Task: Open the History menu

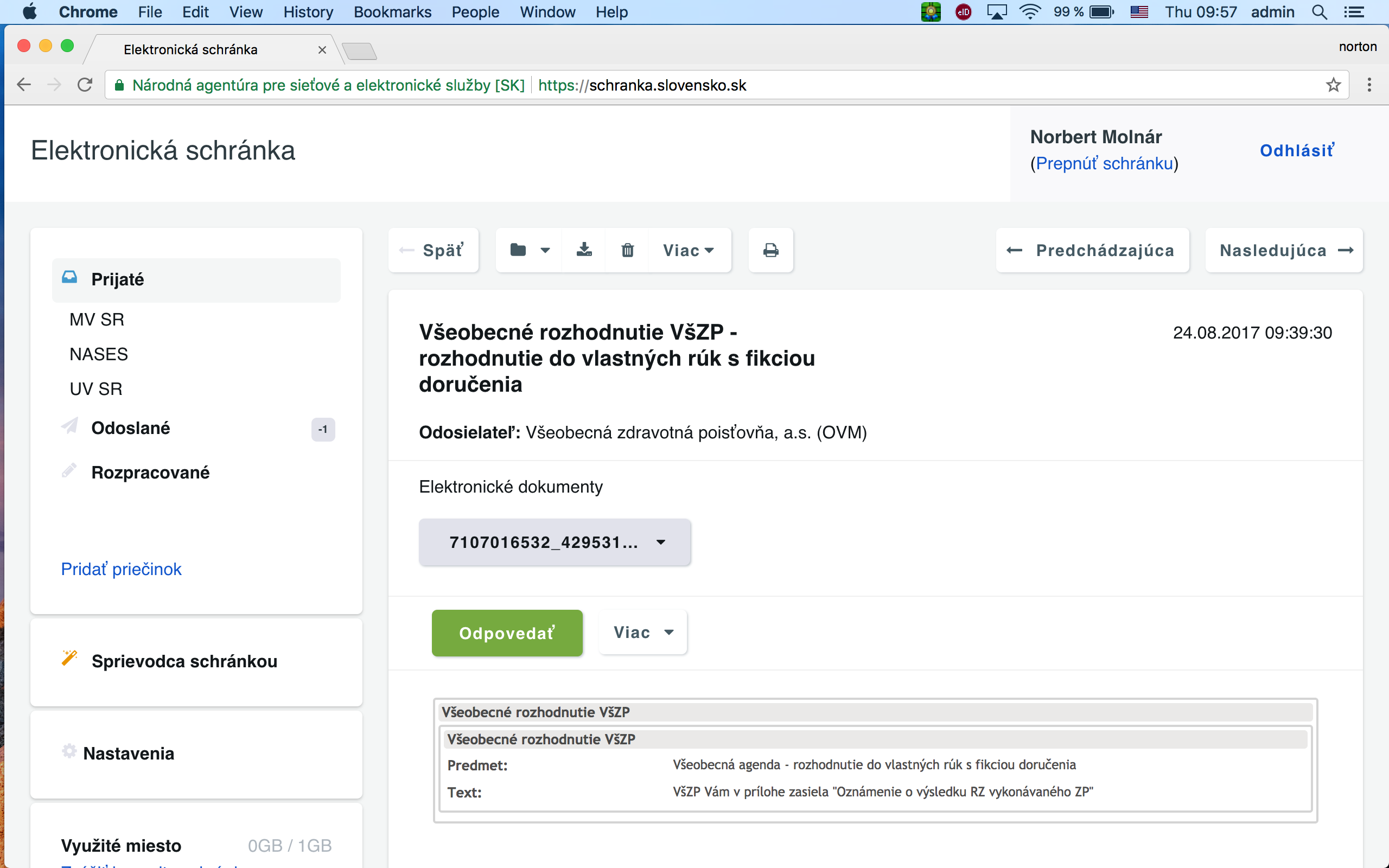Action: pos(308,12)
